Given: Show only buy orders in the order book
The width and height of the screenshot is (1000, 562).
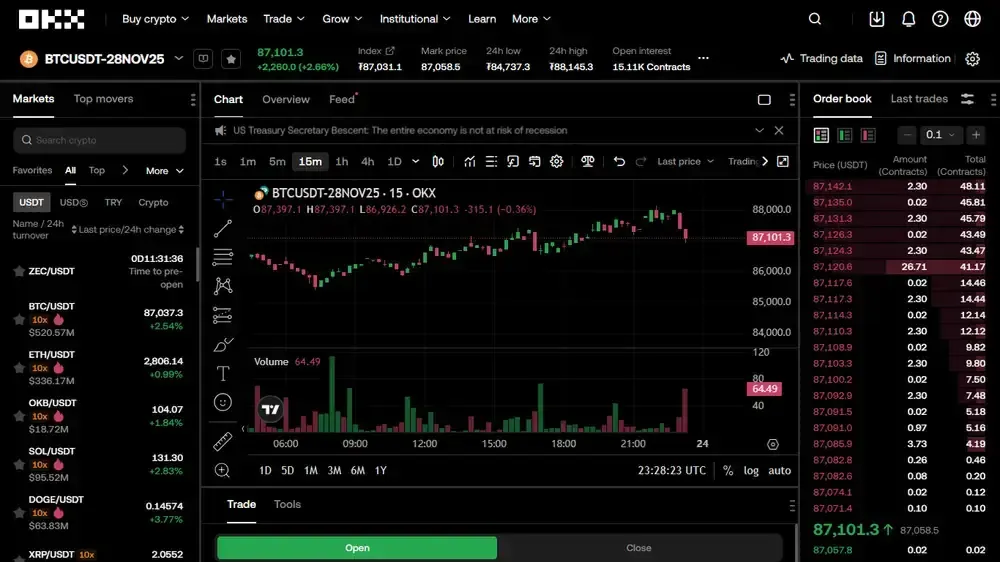Looking at the screenshot, I should (x=845, y=135).
